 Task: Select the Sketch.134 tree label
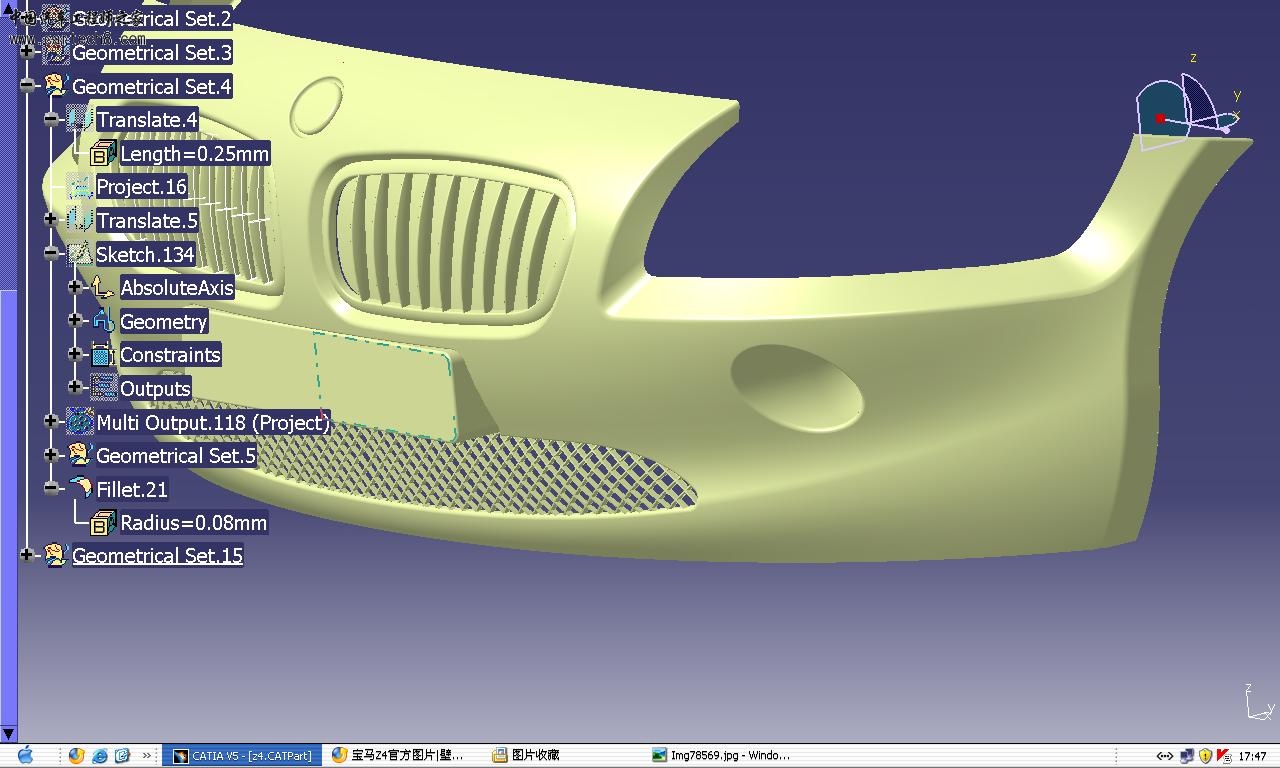tap(145, 255)
